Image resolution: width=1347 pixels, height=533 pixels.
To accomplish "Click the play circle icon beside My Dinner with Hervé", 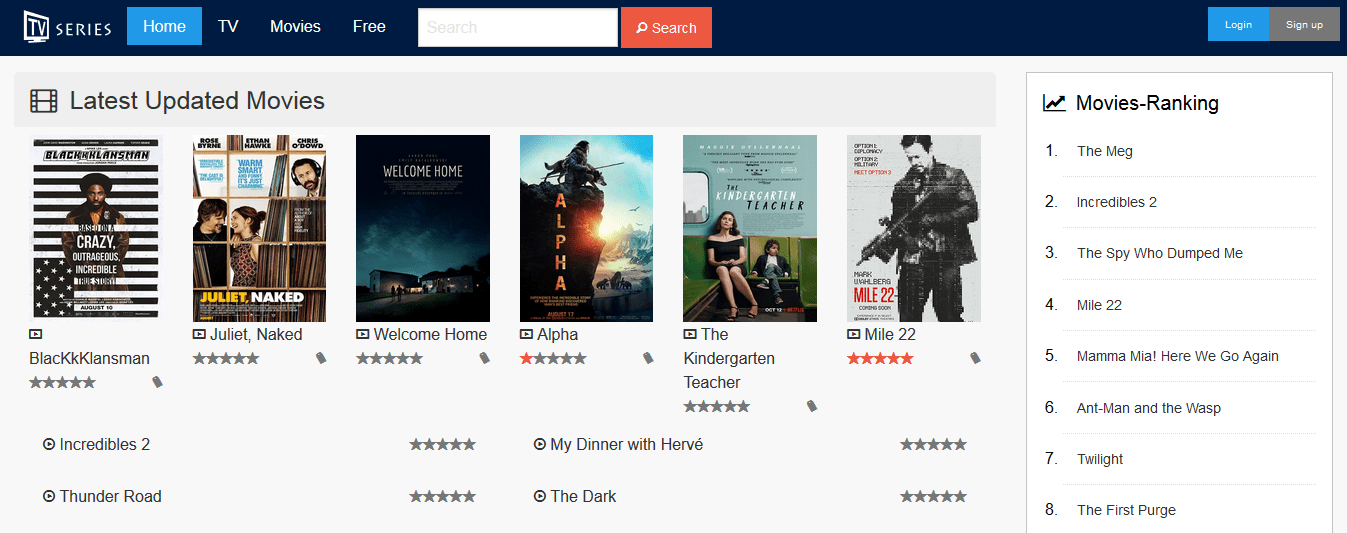I will tap(540, 444).
